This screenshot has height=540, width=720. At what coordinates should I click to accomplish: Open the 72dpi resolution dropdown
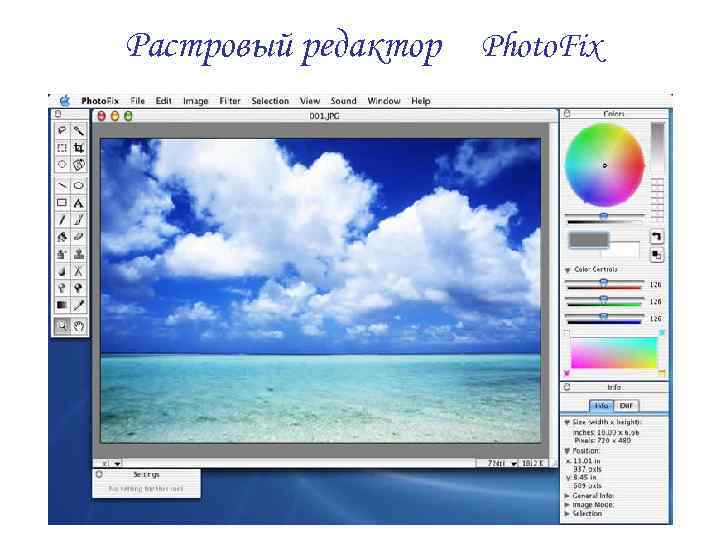[x=514, y=464]
